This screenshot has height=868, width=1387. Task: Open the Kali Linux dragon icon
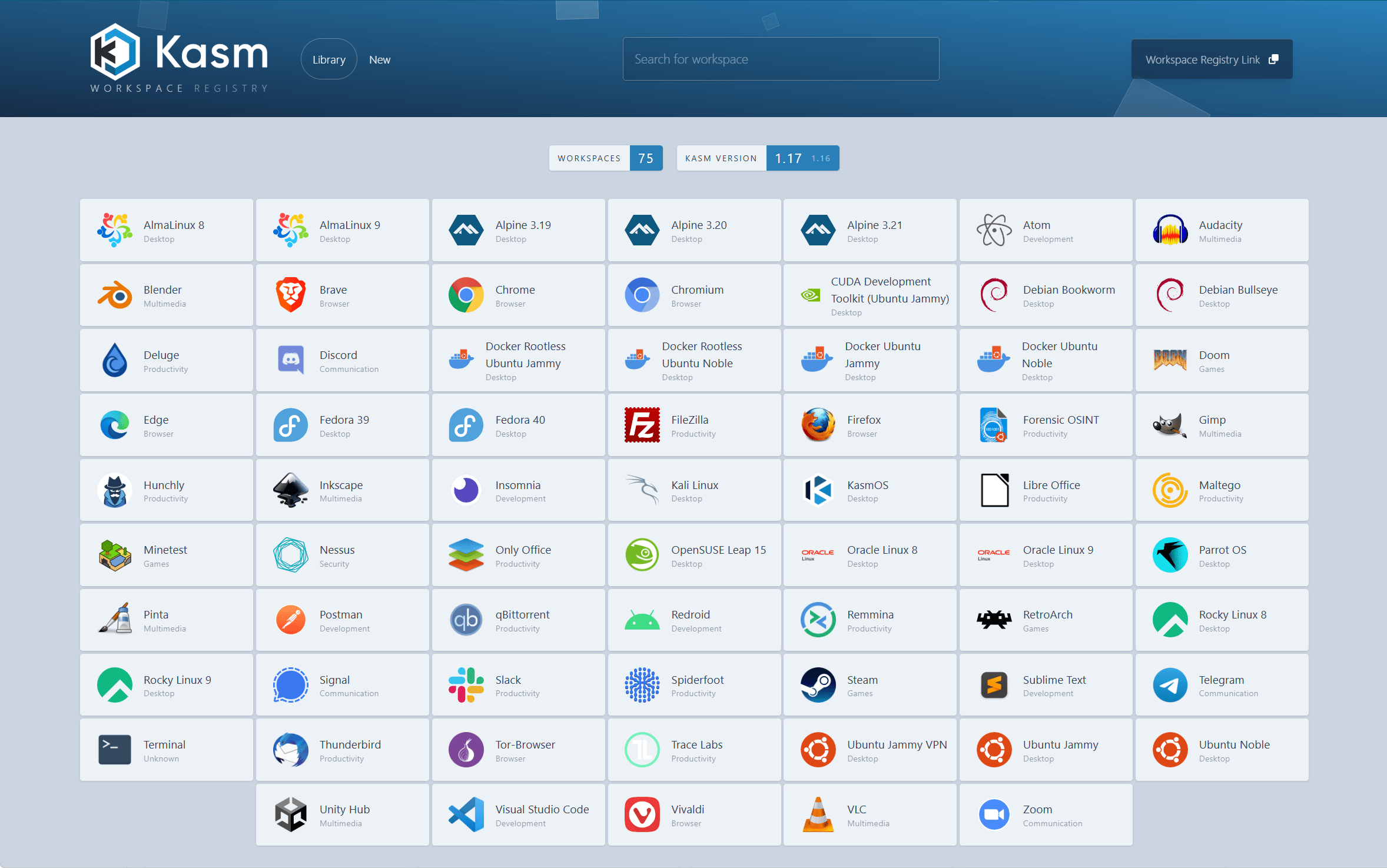tap(642, 490)
